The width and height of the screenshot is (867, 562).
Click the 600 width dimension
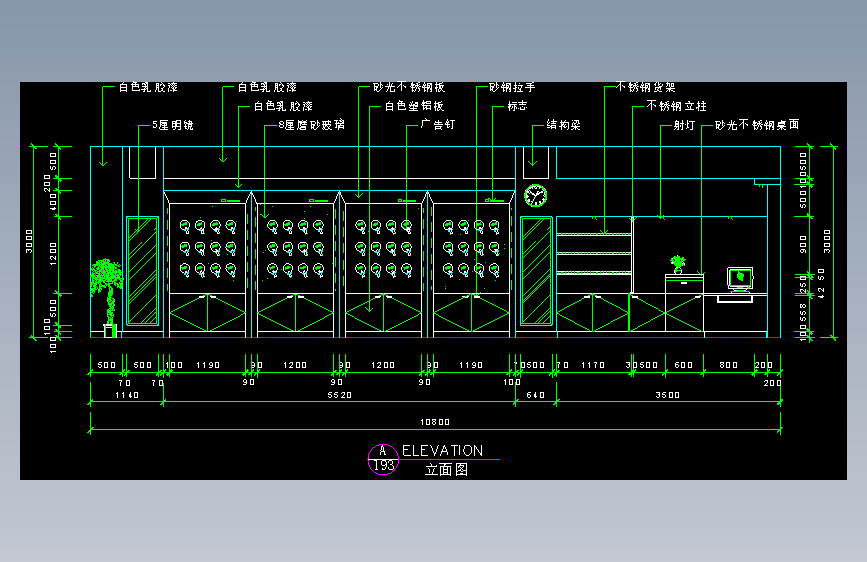683,365
